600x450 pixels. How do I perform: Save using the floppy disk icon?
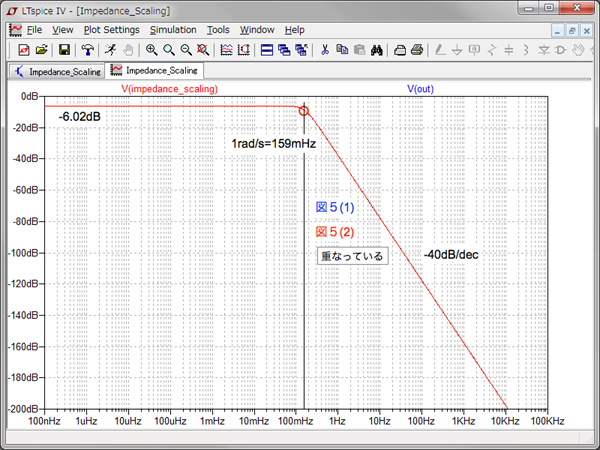(x=64, y=49)
